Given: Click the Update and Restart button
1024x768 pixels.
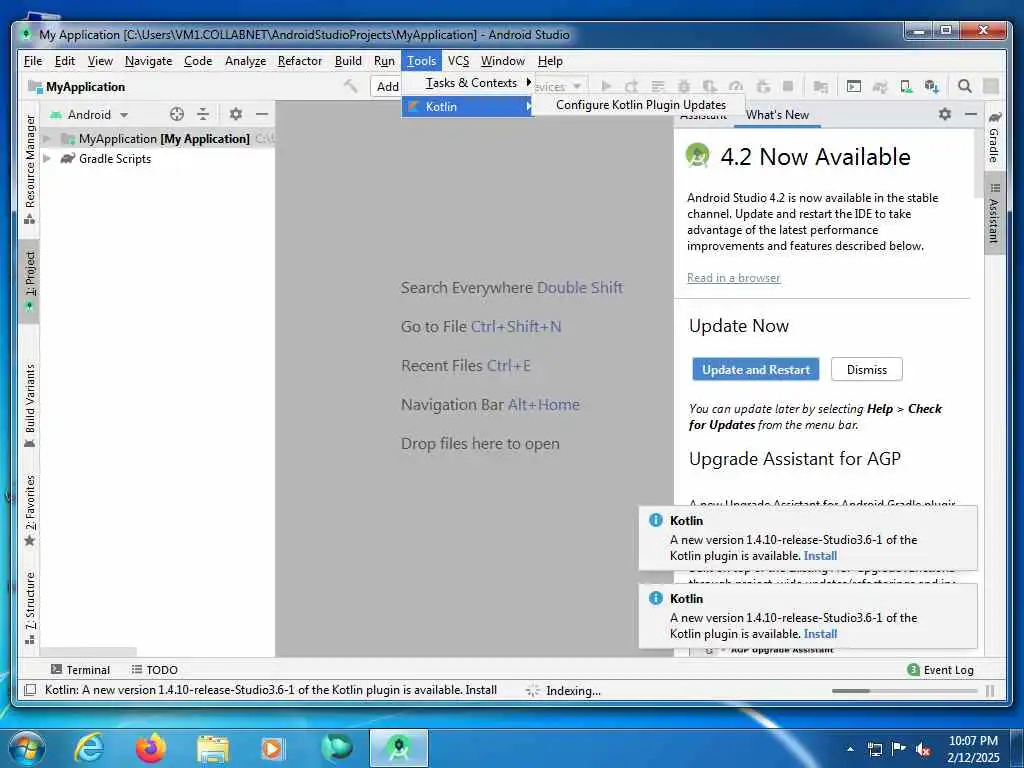Looking at the screenshot, I should (x=756, y=370).
